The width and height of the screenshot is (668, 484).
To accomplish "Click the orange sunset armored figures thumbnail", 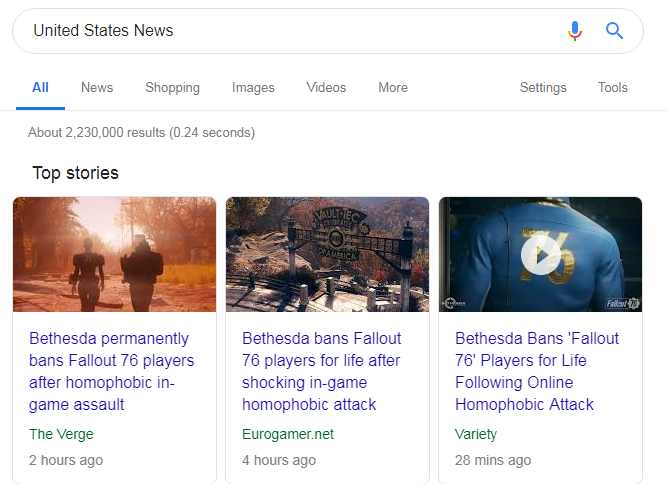I will point(115,254).
